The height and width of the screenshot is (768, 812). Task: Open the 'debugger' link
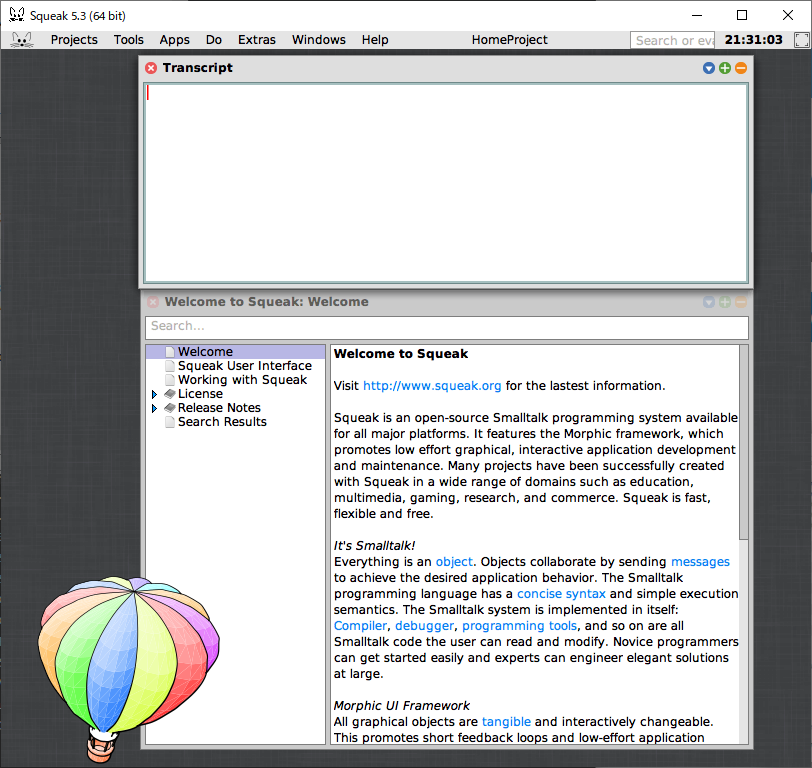[424, 626]
